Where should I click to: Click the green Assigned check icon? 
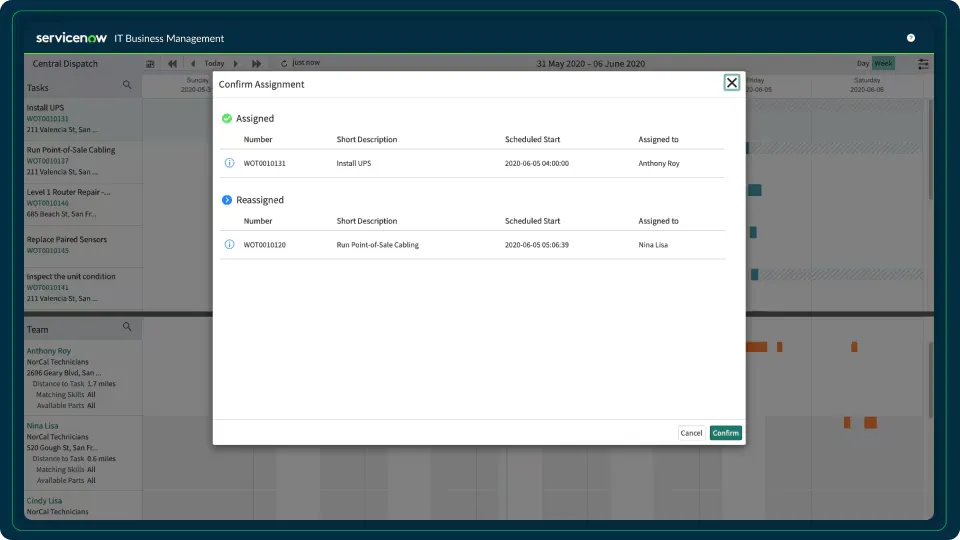point(227,118)
